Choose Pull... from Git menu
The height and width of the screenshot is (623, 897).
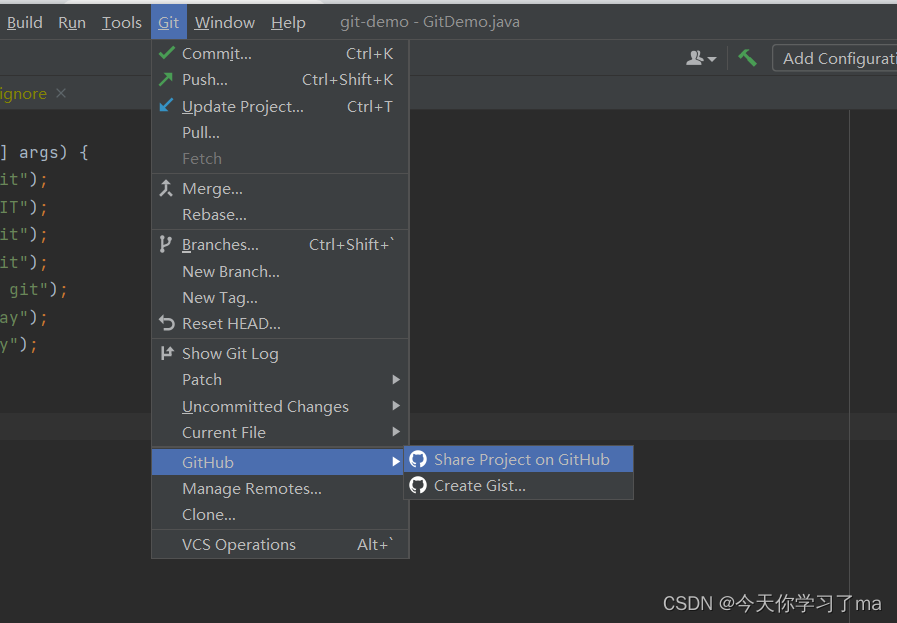pos(280,132)
